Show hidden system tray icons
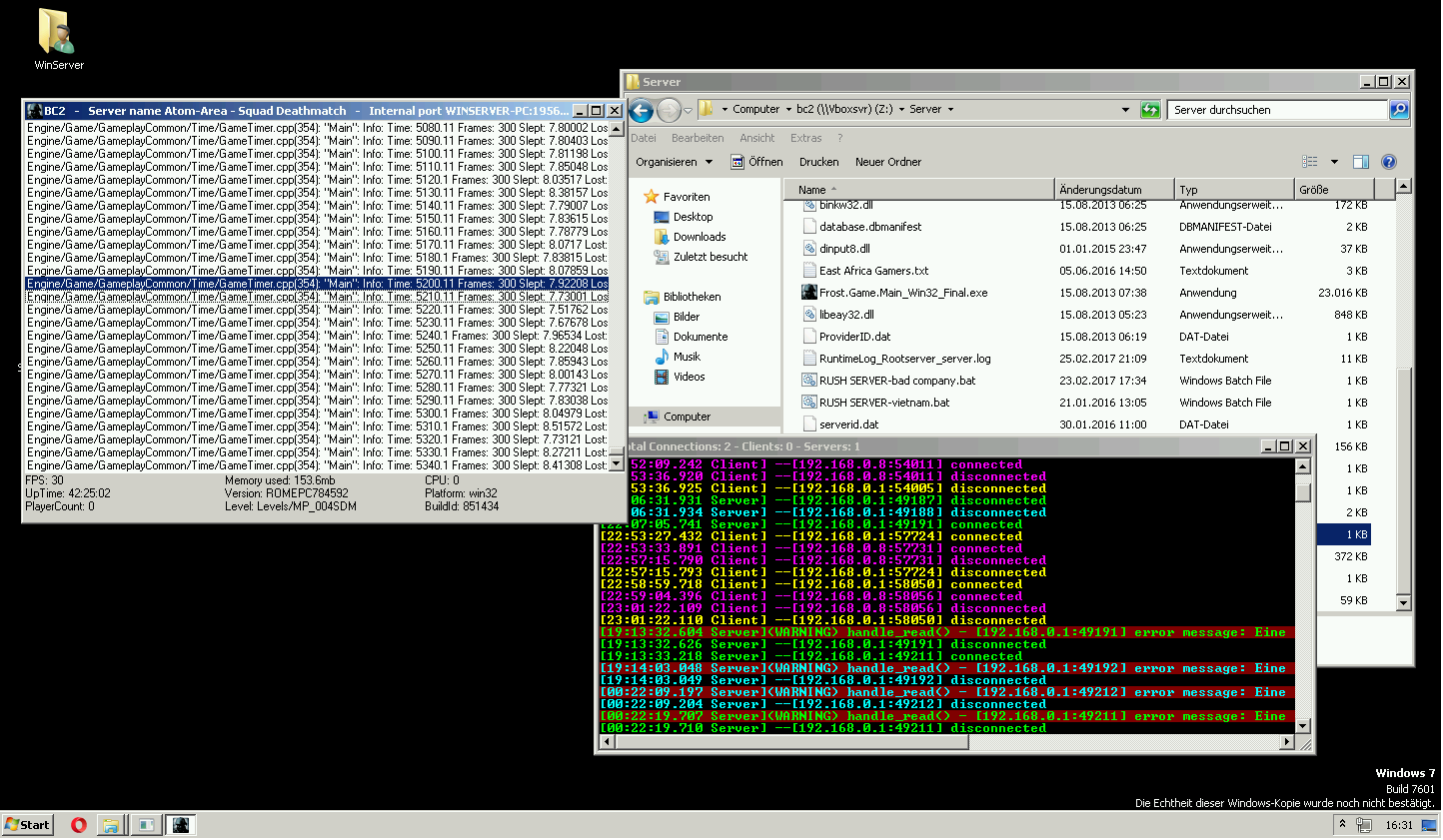Screen dimensions: 1443x840 1342,824
